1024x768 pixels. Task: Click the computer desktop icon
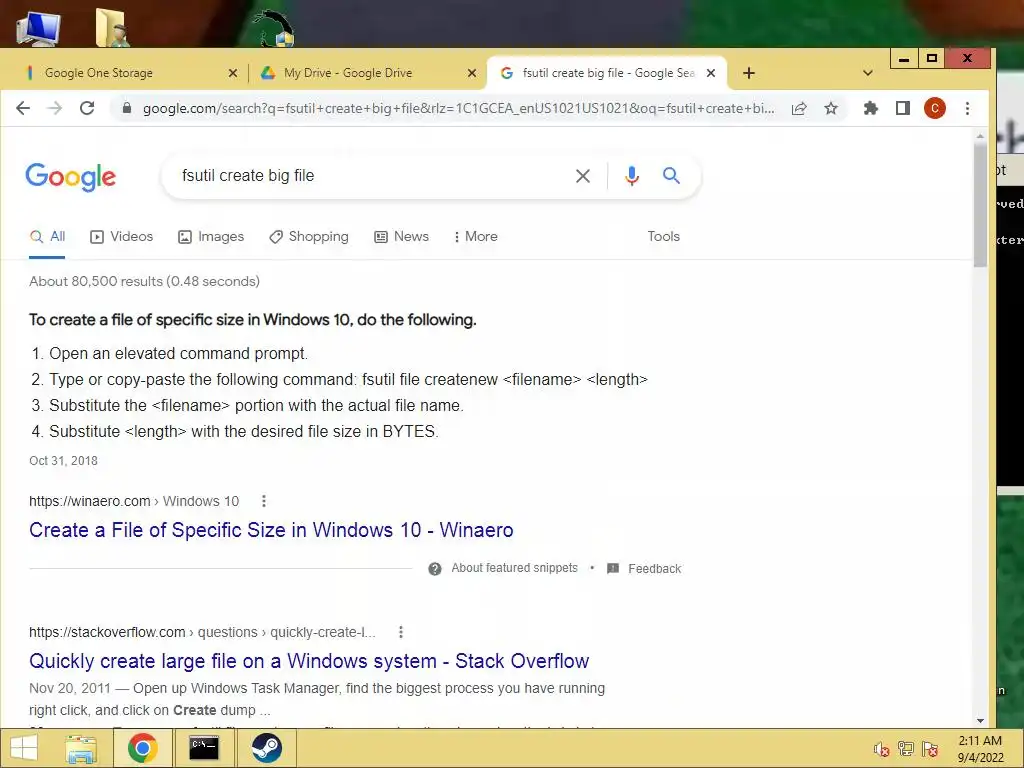pyautogui.click(x=38, y=27)
